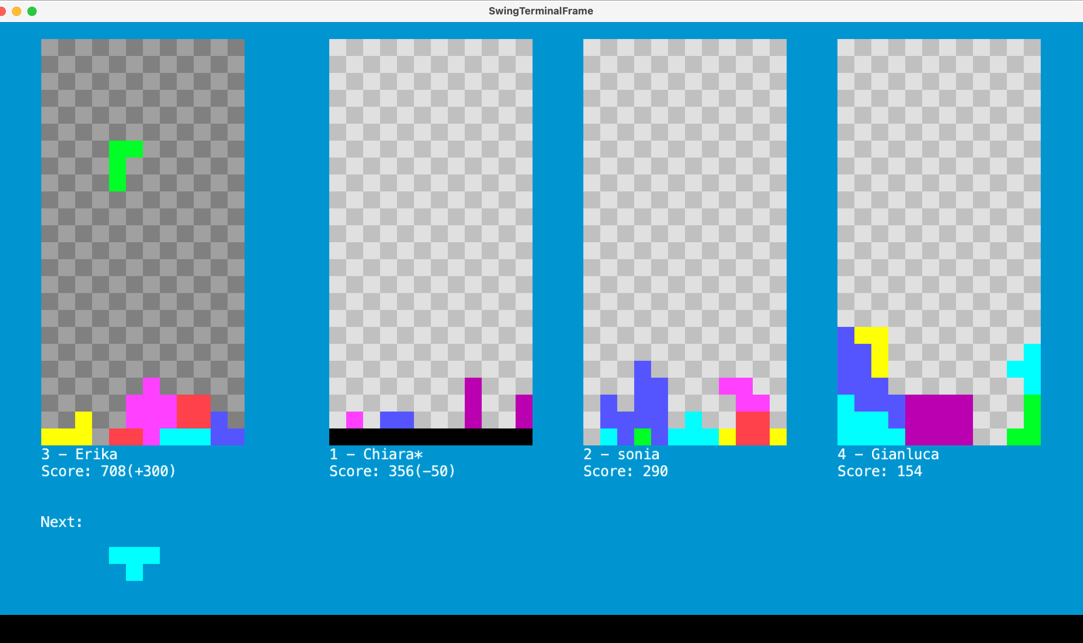Click the tall purple bar in Chiara's board
1083x643 pixels.
click(x=473, y=403)
